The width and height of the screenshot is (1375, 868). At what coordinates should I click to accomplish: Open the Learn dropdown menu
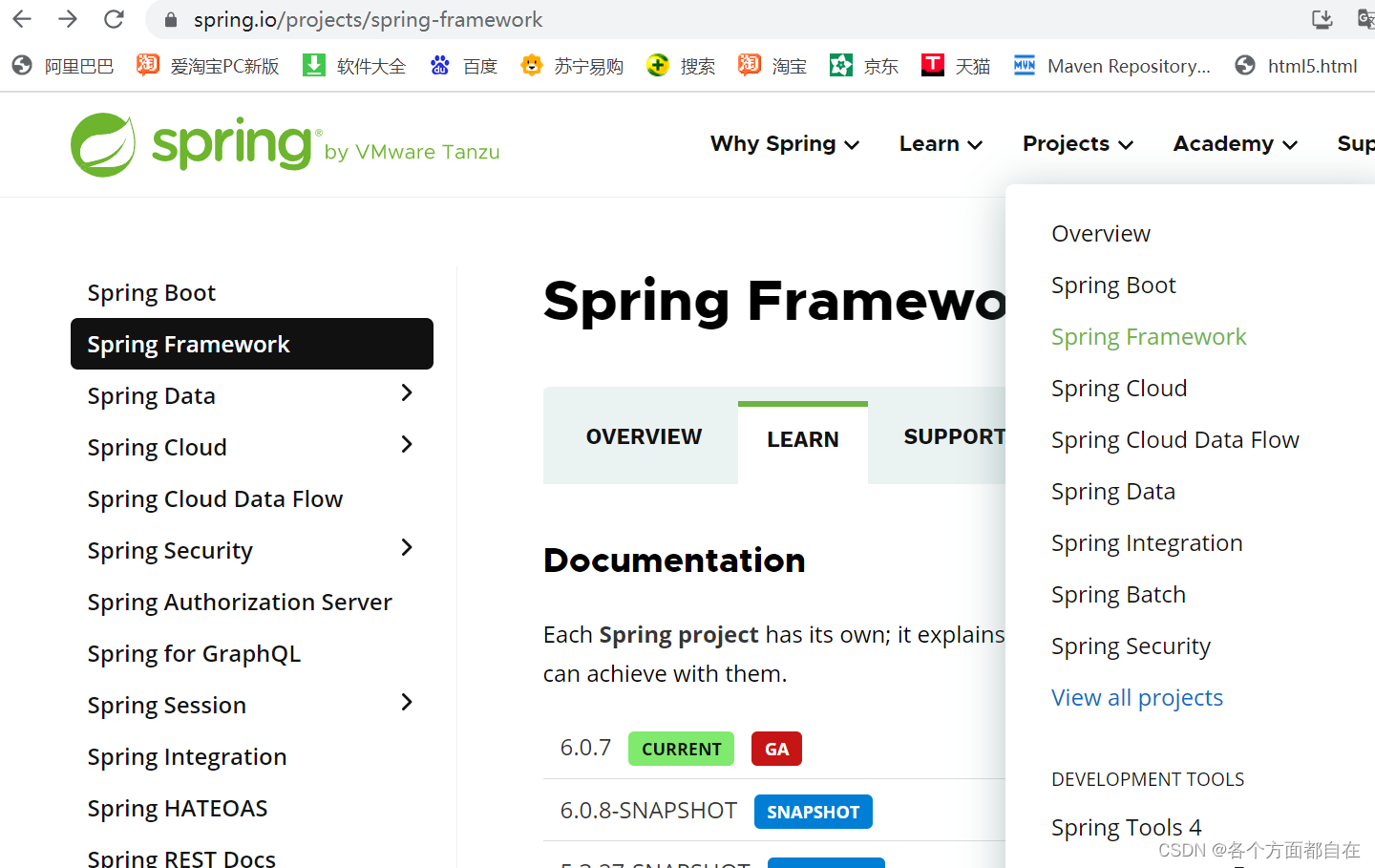[941, 144]
